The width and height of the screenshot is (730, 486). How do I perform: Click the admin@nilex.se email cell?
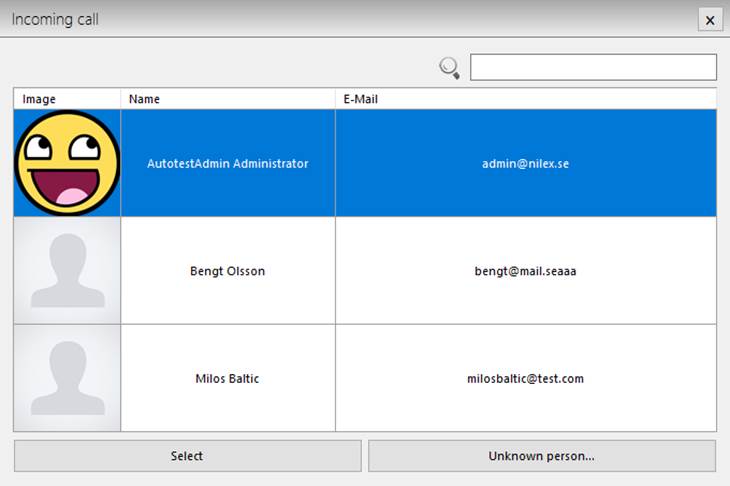(525, 163)
